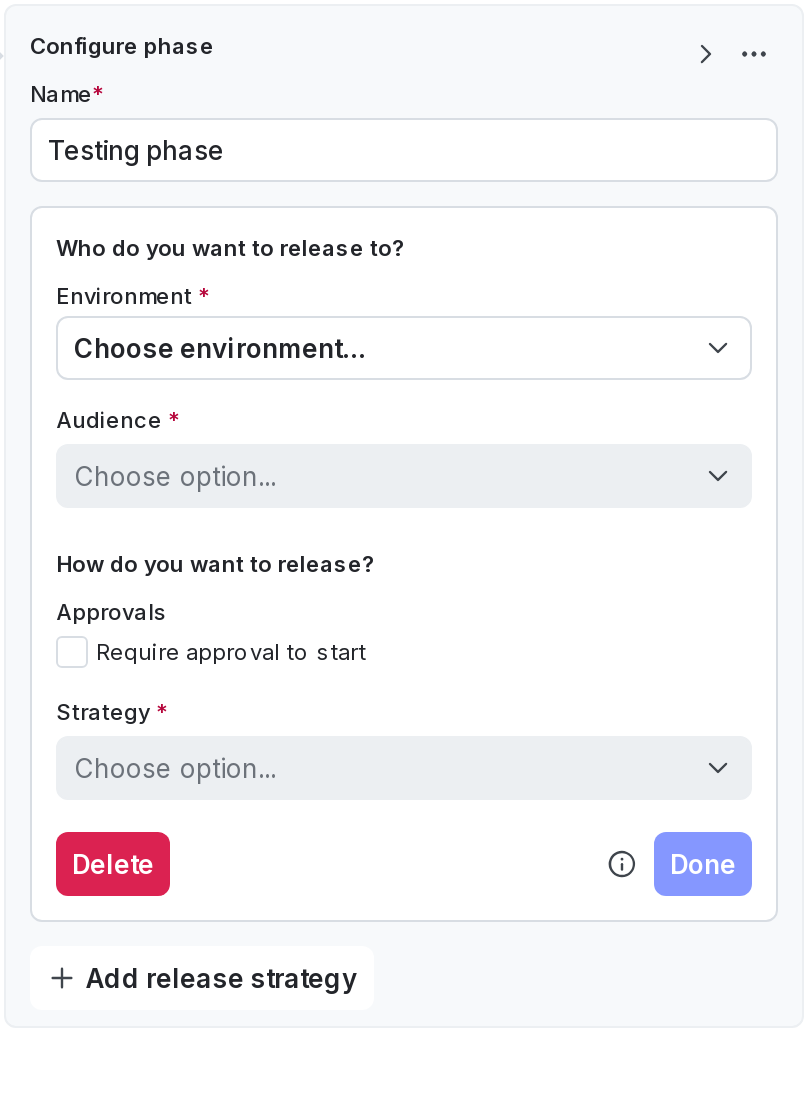804x1108 pixels.
Task: Click the Configure phase title
Action: pos(121,47)
